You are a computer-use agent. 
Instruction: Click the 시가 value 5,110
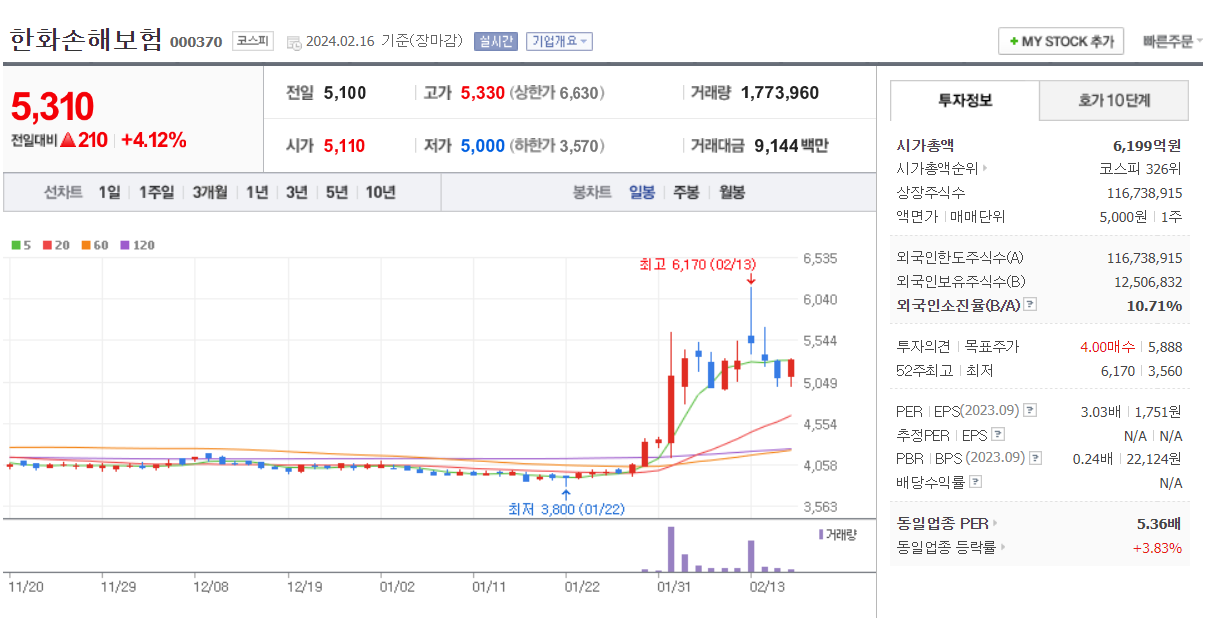(345, 146)
